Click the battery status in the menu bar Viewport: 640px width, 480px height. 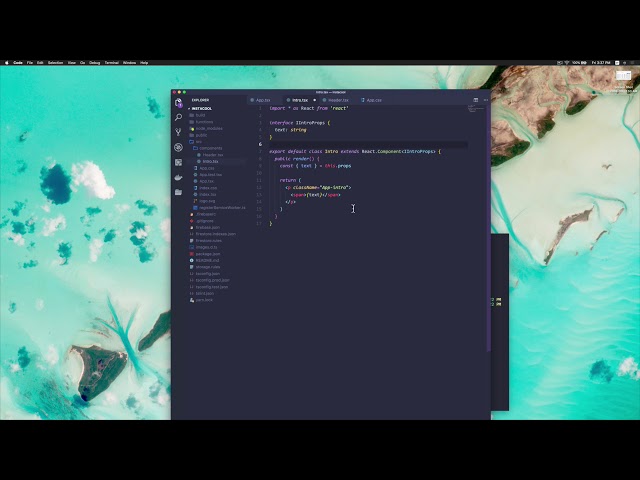(580, 63)
